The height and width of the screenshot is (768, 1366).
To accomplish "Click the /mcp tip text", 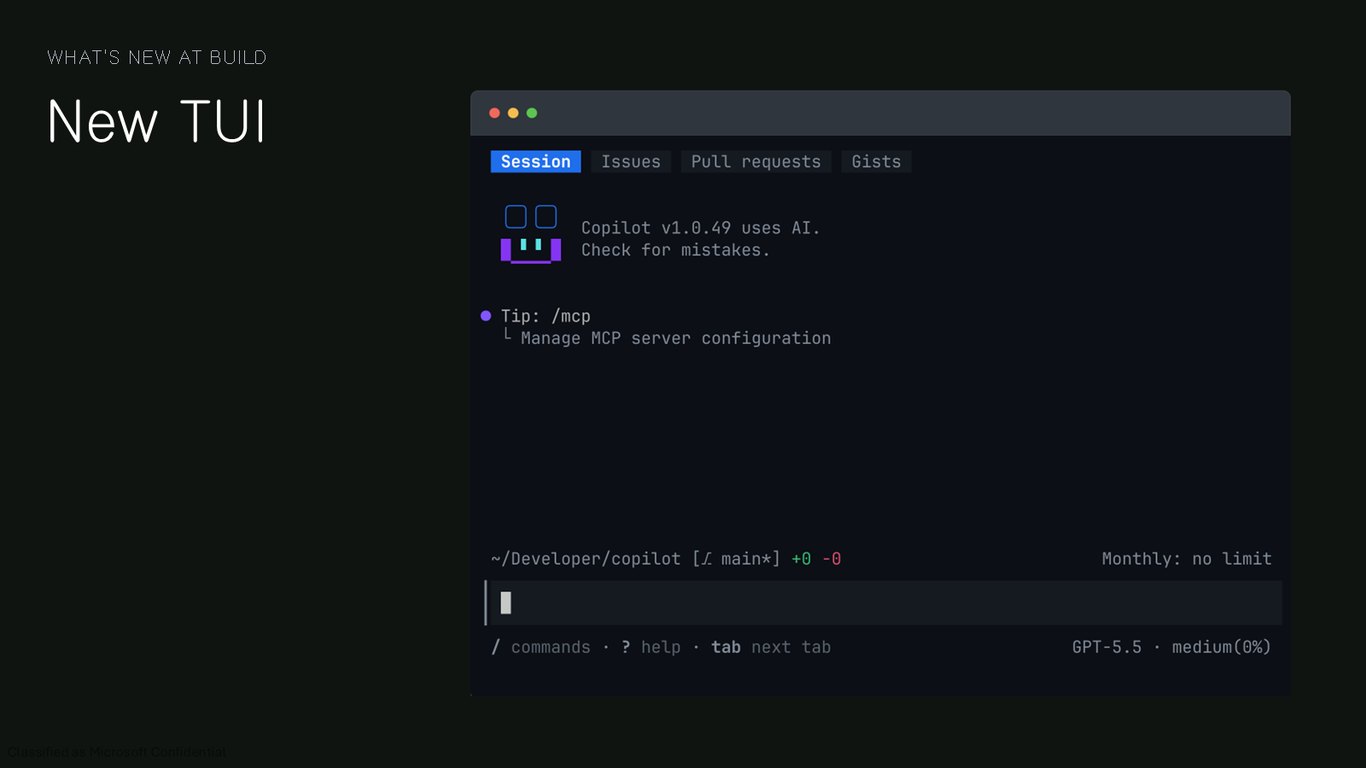I will 571,316.
